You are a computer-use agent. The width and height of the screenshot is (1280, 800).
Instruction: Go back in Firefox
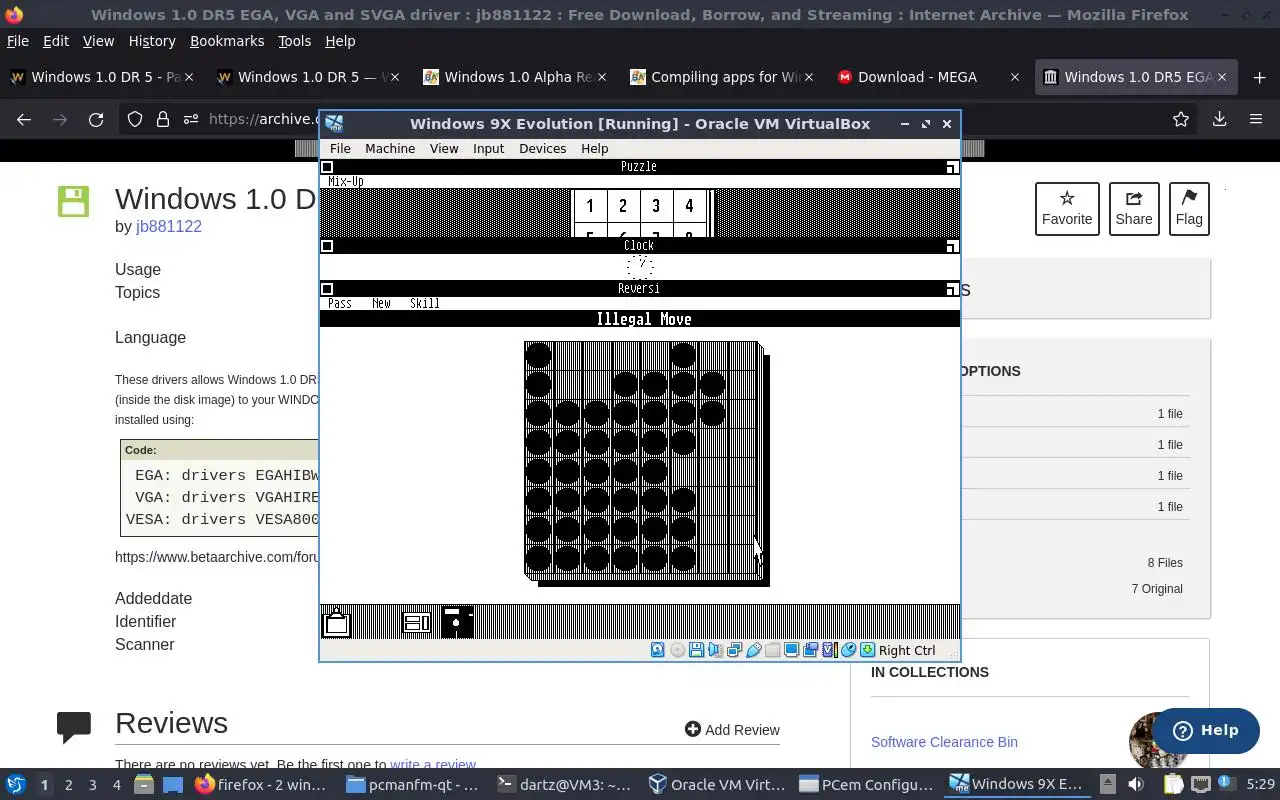(24, 119)
